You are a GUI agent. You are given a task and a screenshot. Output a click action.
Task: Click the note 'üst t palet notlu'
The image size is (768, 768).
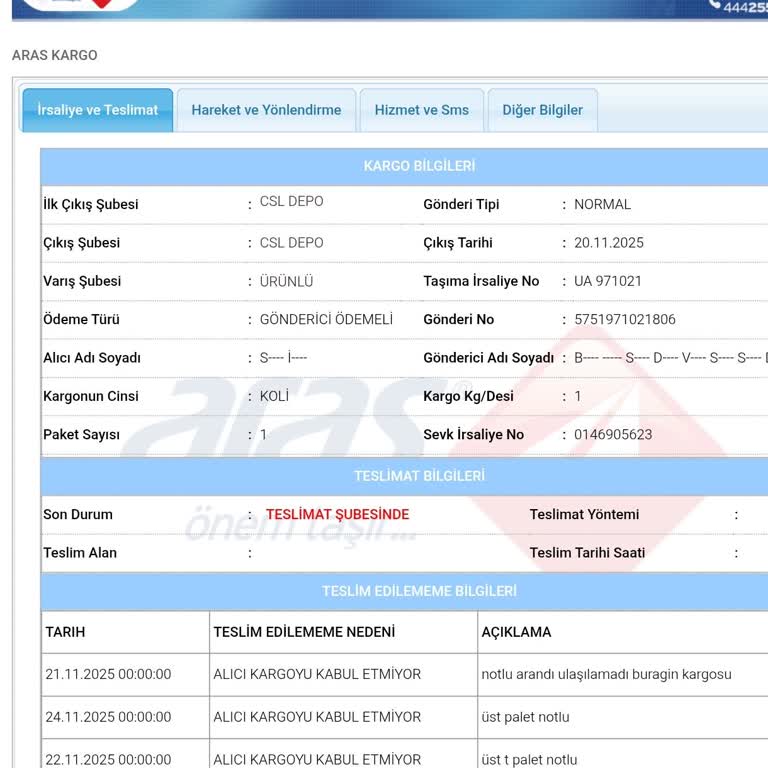529,760
